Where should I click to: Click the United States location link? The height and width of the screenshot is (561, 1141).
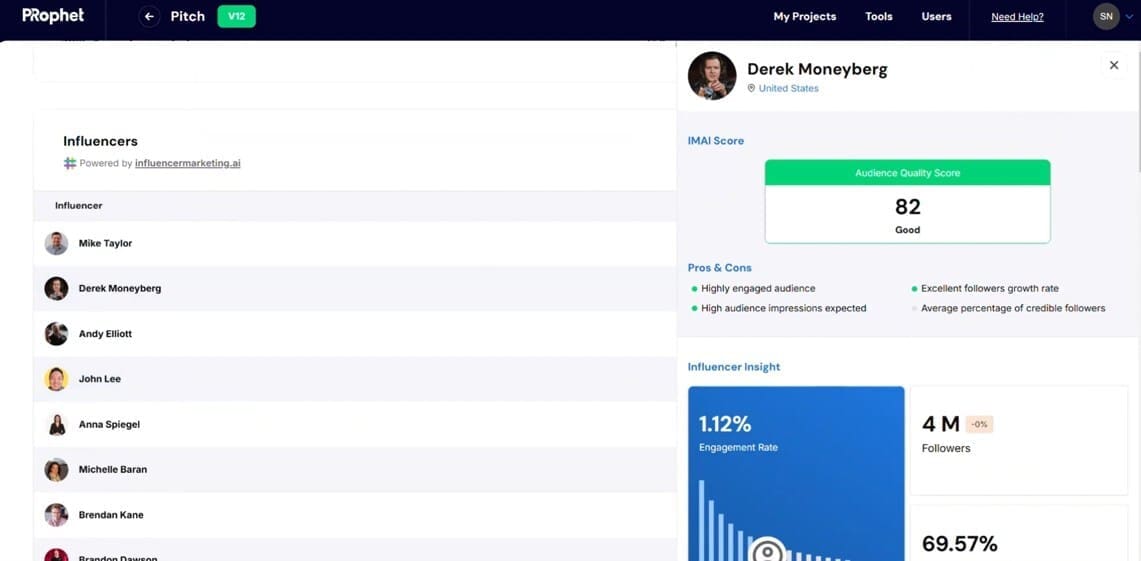click(789, 88)
